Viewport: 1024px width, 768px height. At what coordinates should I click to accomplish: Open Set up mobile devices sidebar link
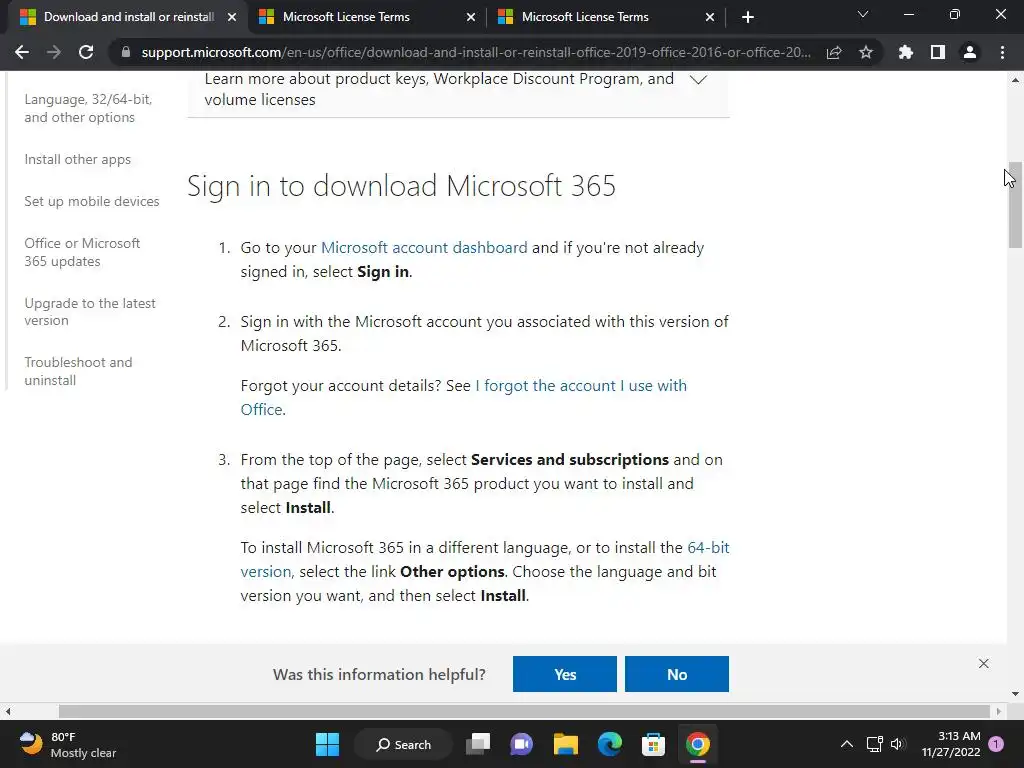[91, 201]
